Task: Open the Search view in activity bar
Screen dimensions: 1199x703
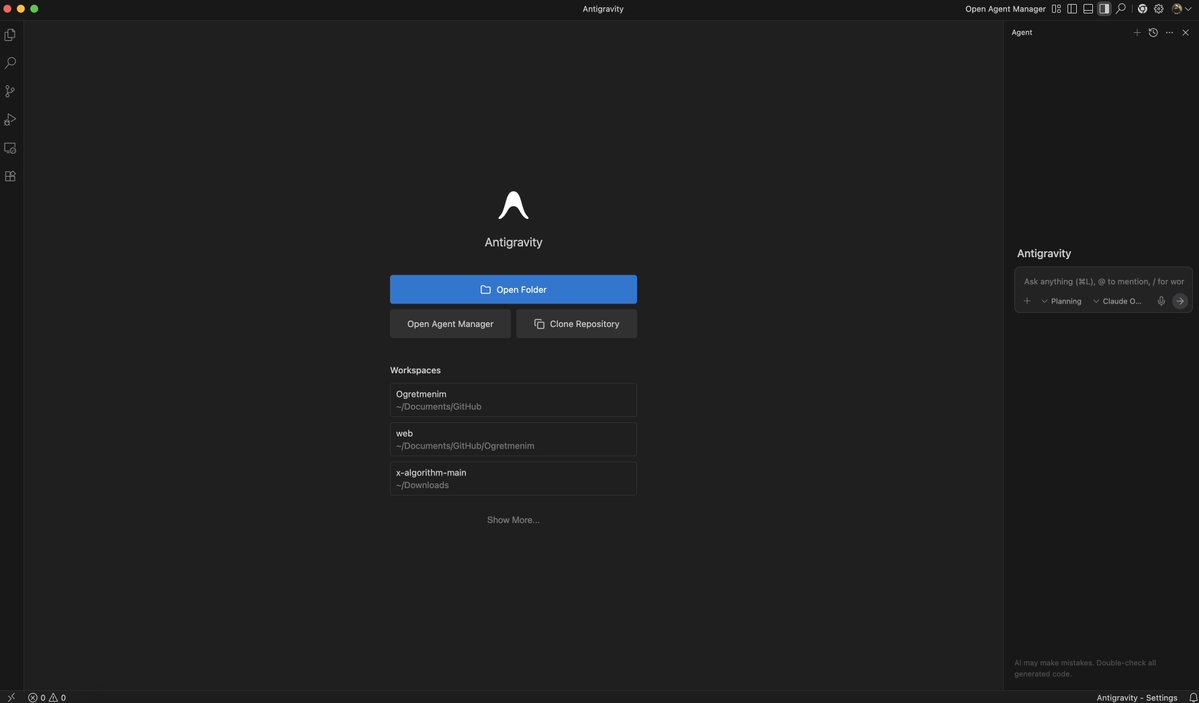Action: point(10,63)
